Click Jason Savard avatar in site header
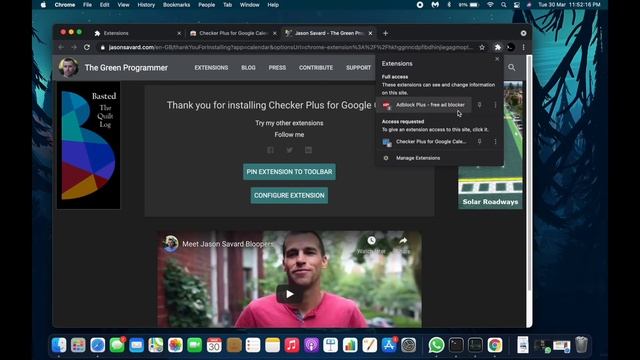The image size is (640, 360). pos(68,67)
